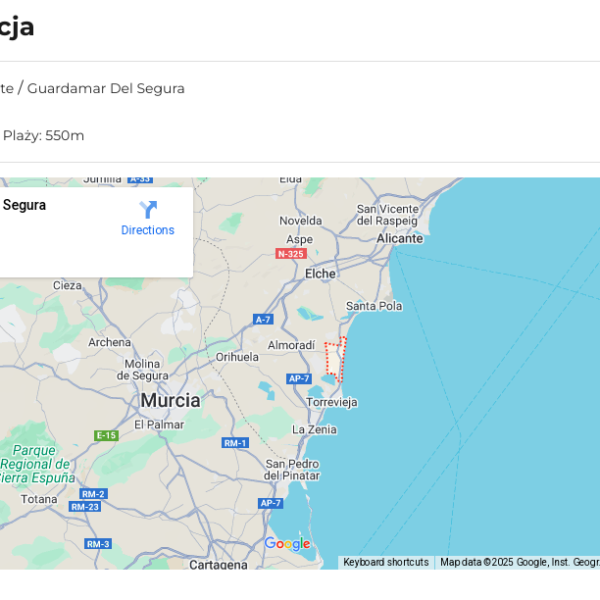This screenshot has width=600, height=600.
Task: Click the Totana label
Action: (39, 499)
